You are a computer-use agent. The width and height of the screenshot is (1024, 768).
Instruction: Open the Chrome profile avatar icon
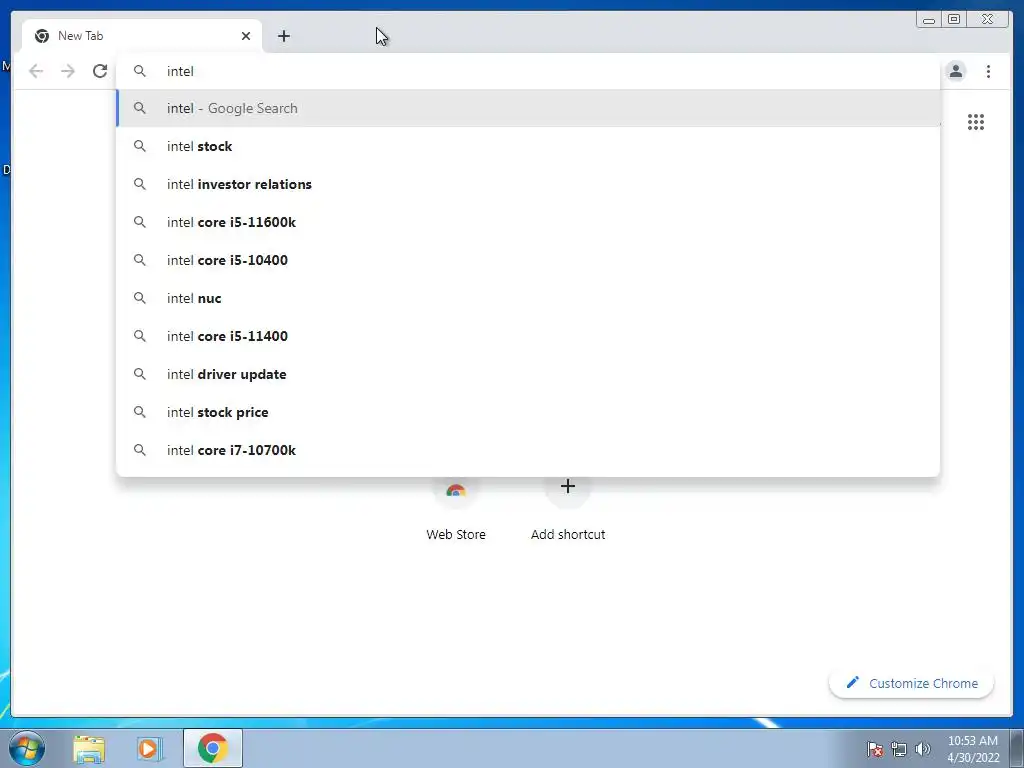(x=955, y=71)
